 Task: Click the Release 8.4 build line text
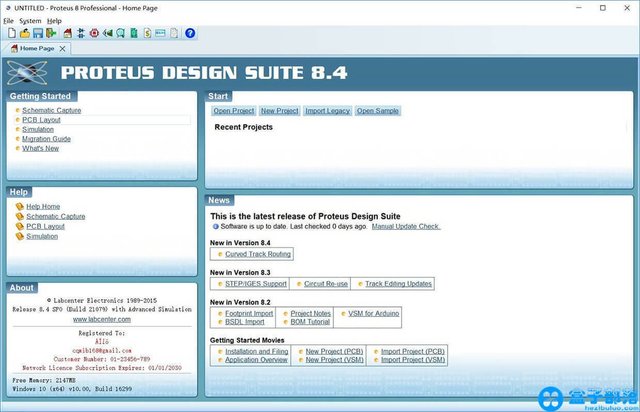coord(102,310)
